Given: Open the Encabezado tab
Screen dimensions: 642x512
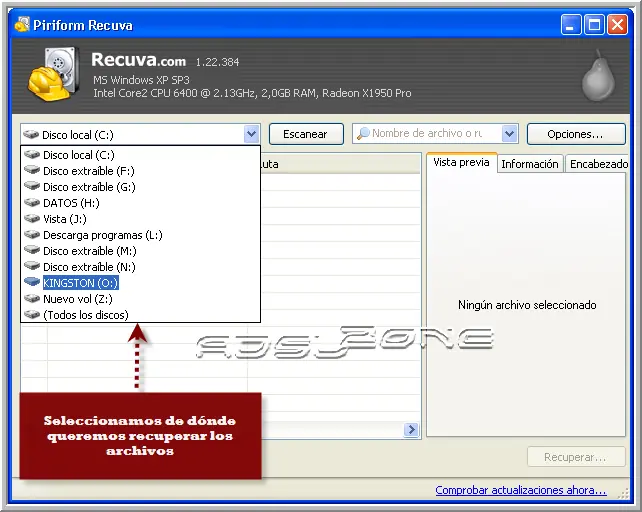Looking at the screenshot, I should 597,164.
